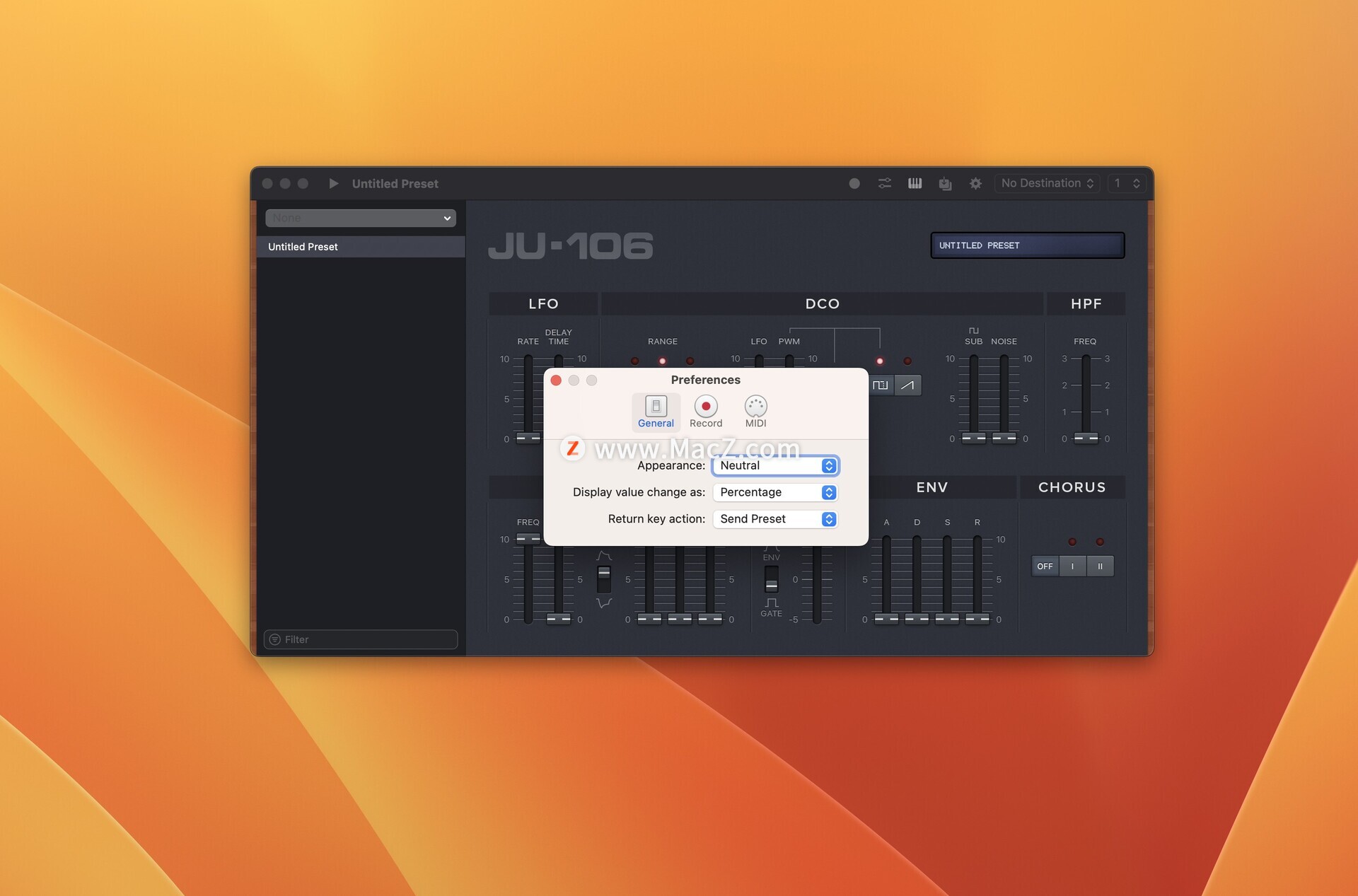The image size is (1358, 896).
Task: Flip the ENV/GATE switch
Action: 772,580
